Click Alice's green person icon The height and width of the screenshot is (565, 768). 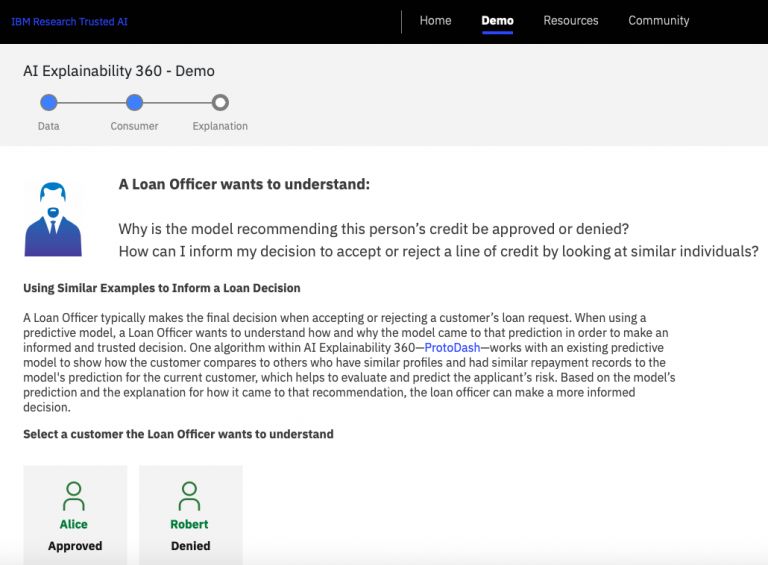(x=74, y=495)
